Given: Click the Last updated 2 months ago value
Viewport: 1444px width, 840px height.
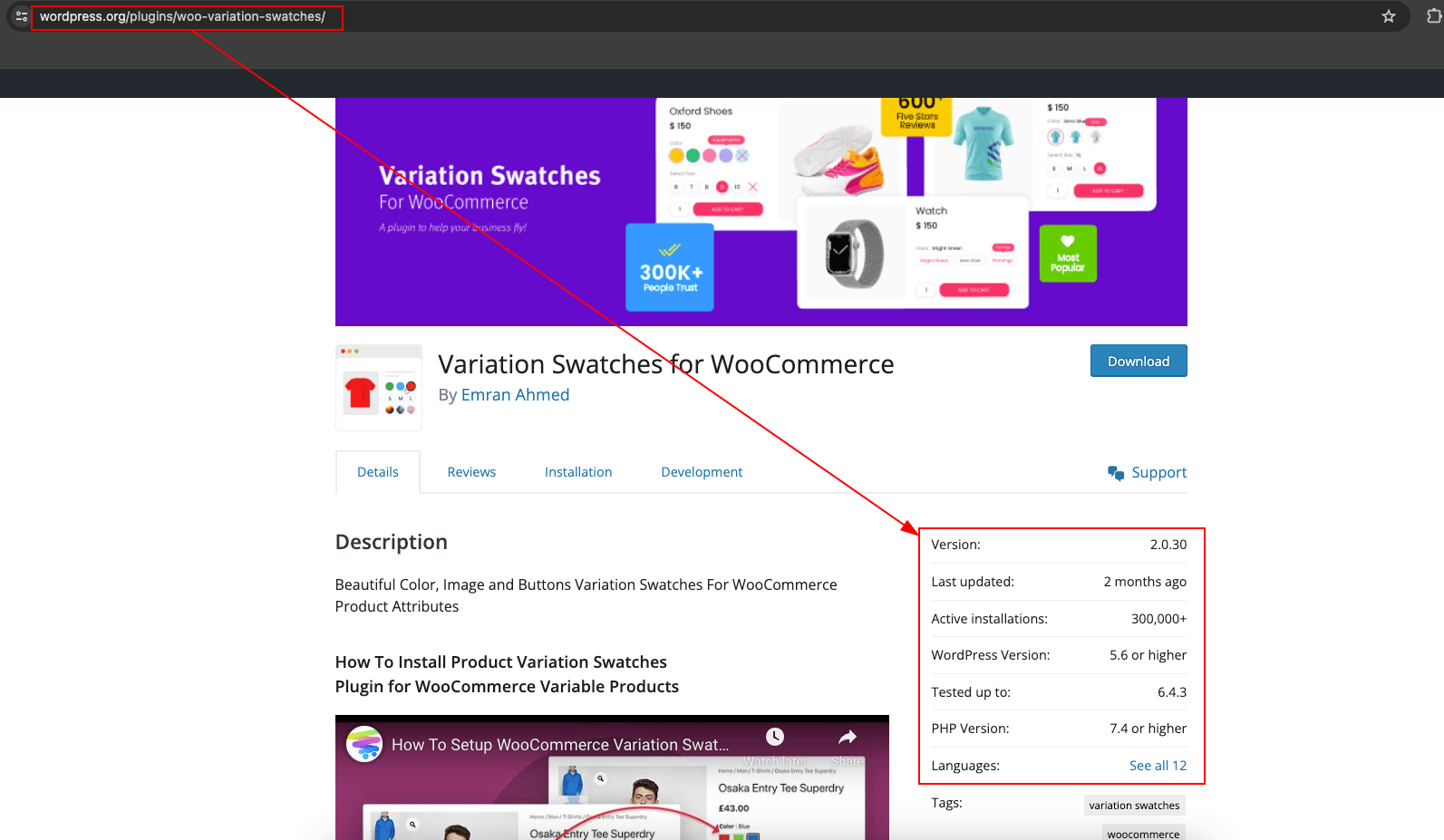Looking at the screenshot, I should click(1145, 582).
